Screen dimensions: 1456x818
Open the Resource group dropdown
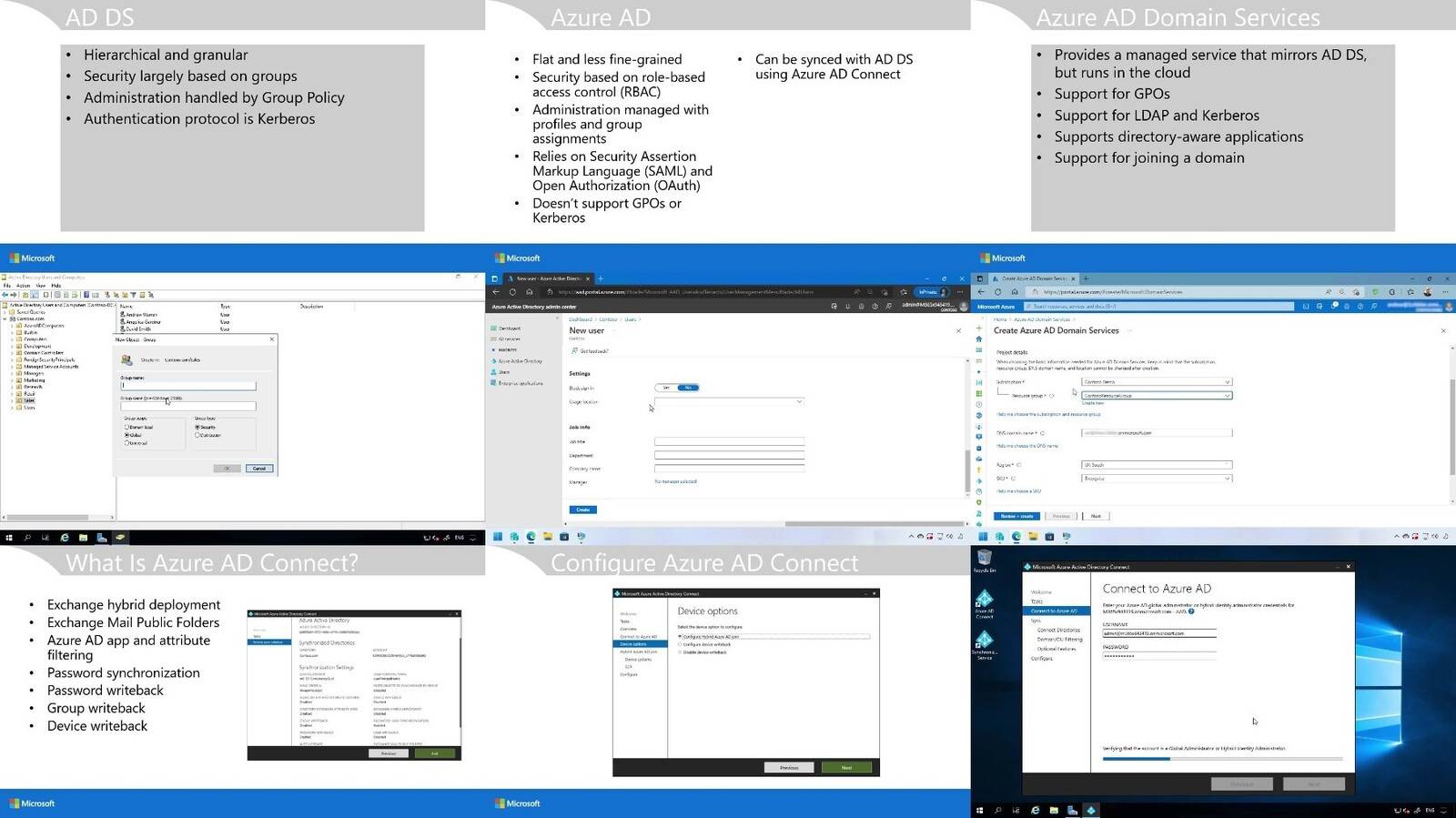tap(1157, 396)
